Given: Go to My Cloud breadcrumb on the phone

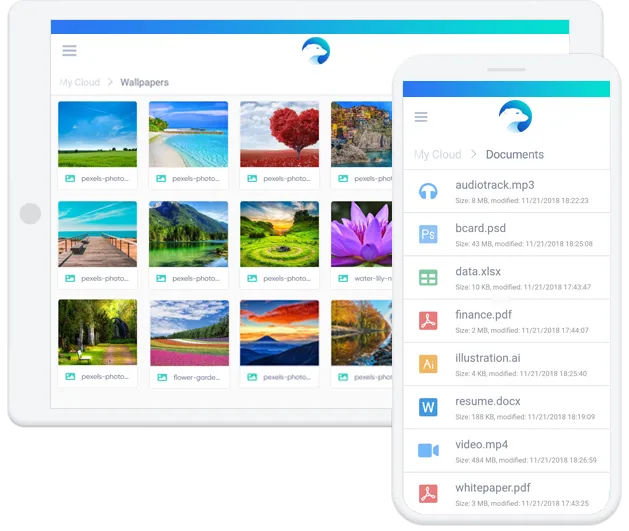Looking at the screenshot, I should pos(438,155).
